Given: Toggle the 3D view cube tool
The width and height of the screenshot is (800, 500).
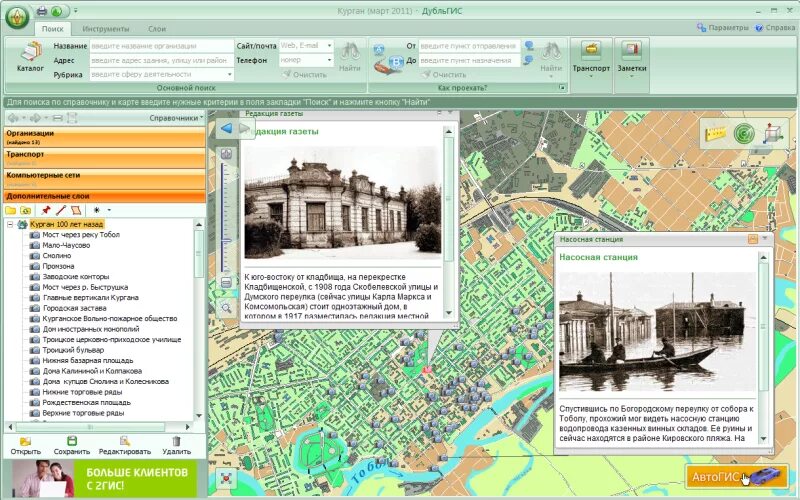Looking at the screenshot, I should tap(773, 133).
